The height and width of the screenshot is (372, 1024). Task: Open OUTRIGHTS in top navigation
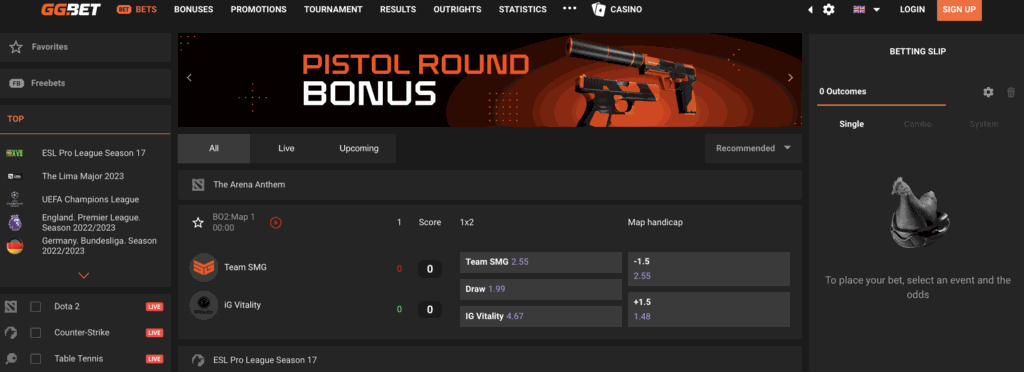click(457, 10)
